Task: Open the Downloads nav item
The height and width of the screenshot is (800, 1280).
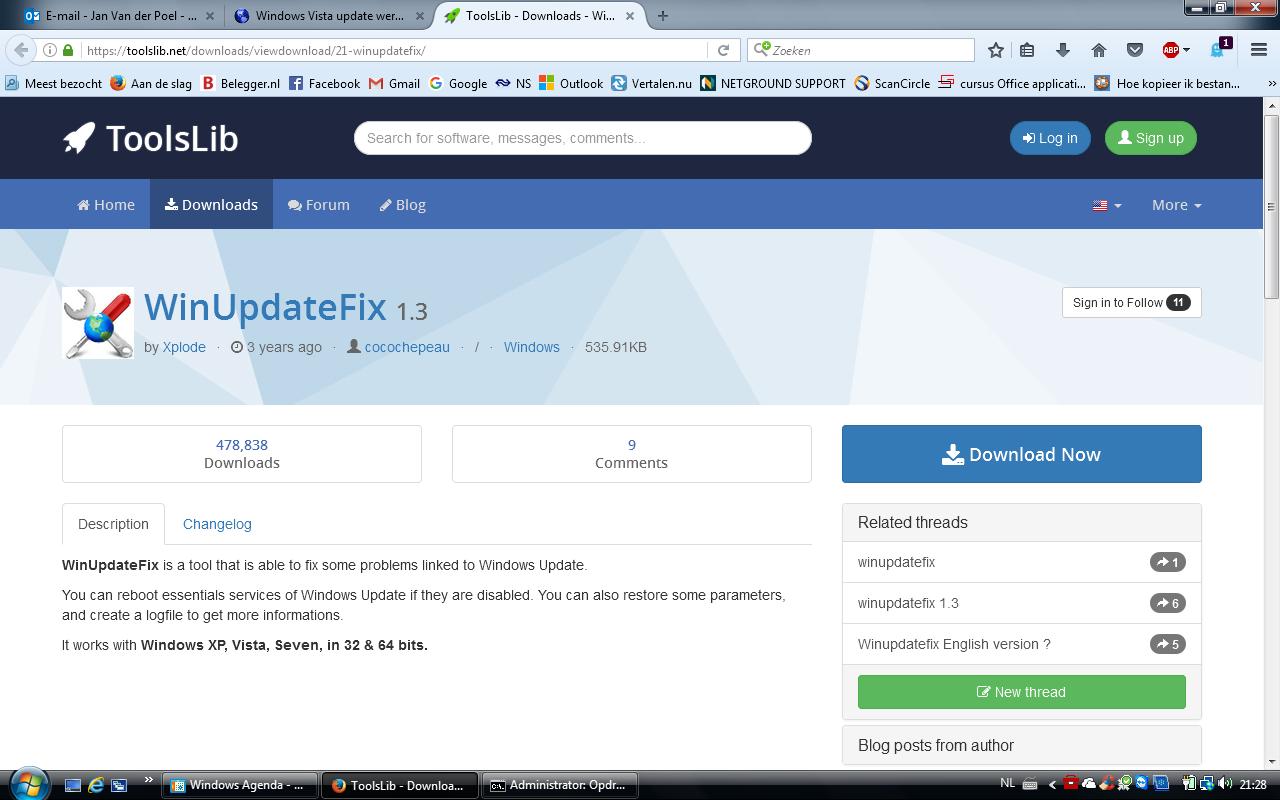Action: click(211, 205)
